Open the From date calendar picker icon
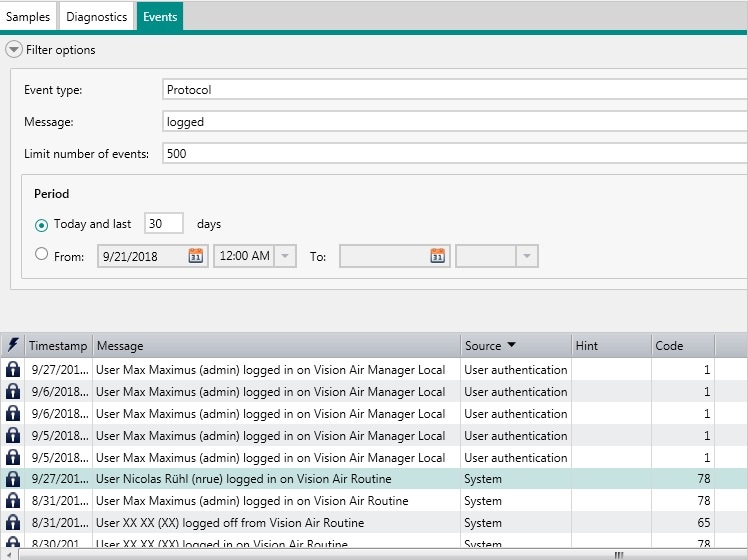 tap(196, 256)
